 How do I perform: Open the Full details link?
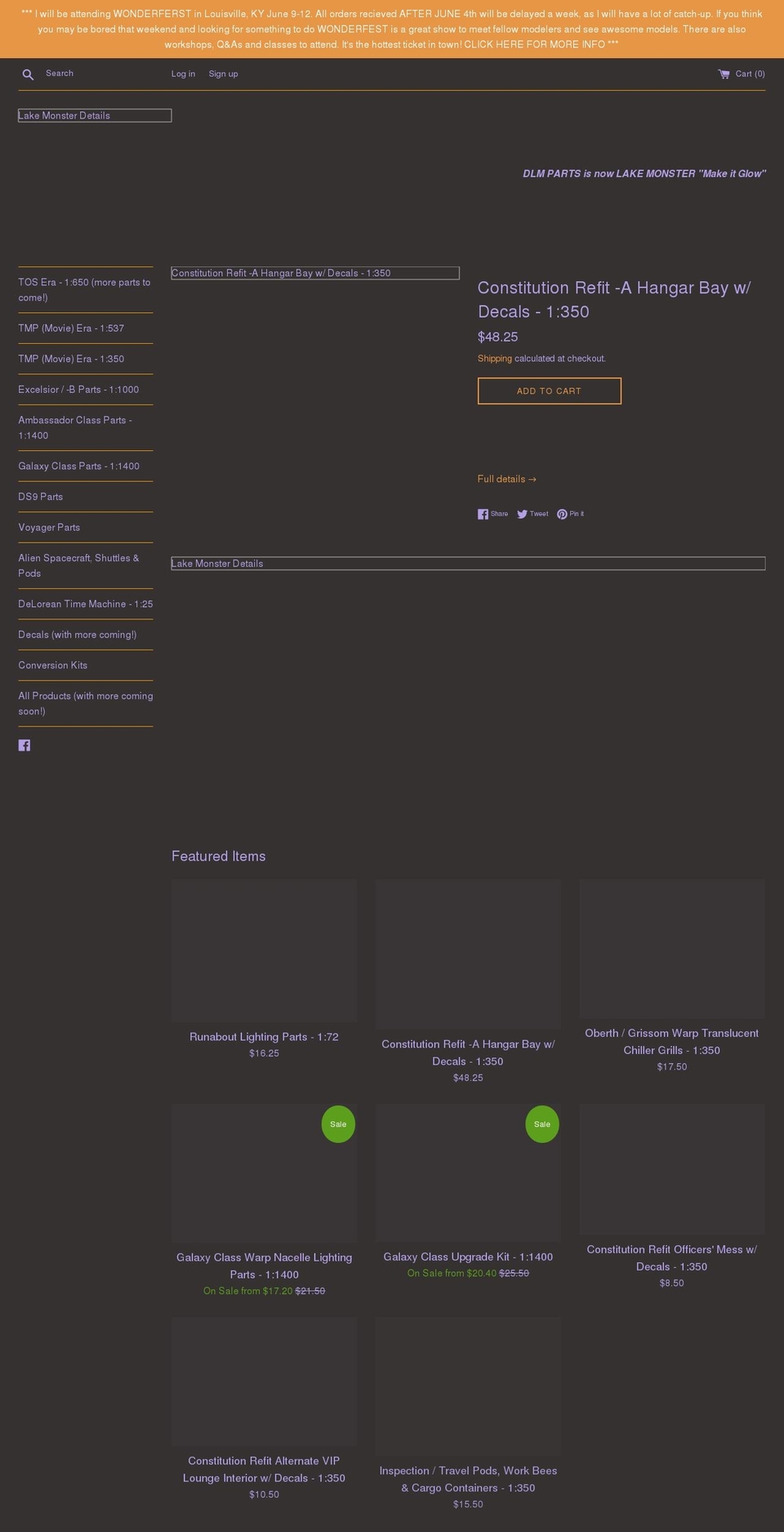[507, 479]
